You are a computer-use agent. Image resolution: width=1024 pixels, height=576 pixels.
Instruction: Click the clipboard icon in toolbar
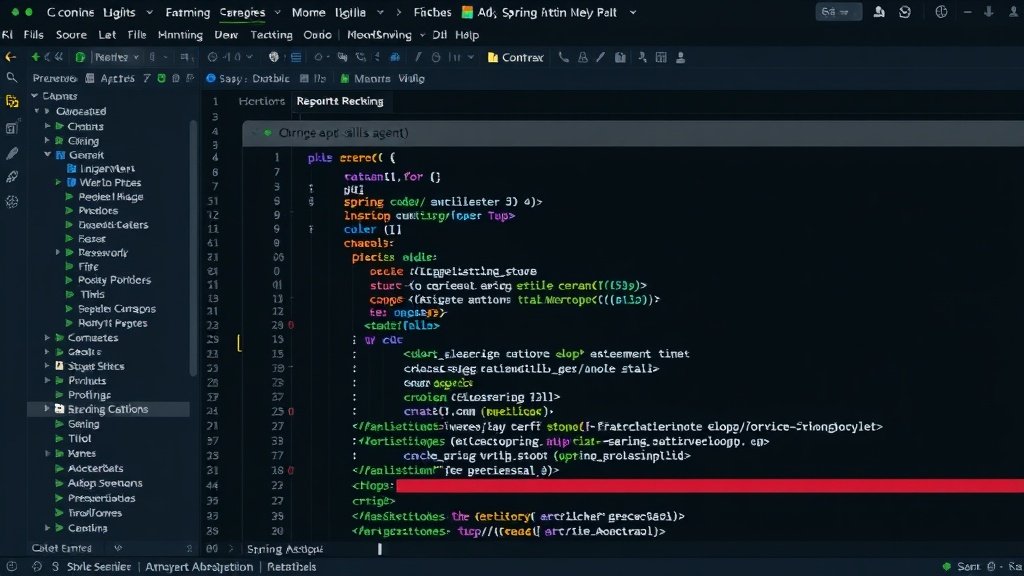click(620, 57)
